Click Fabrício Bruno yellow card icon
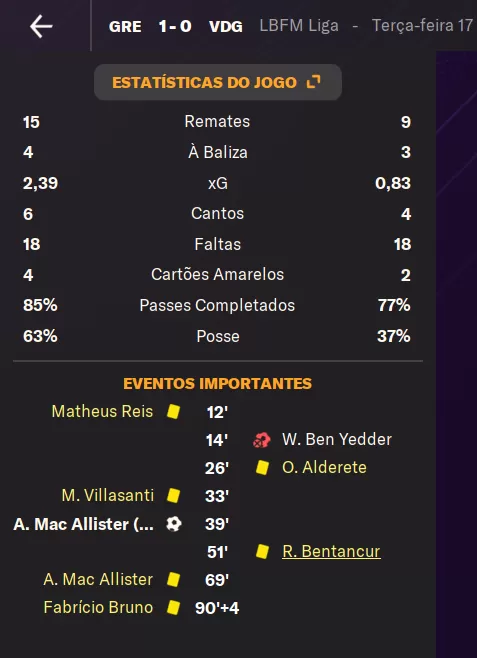The height and width of the screenshot is (658, 477). click(x=173, y=608)
